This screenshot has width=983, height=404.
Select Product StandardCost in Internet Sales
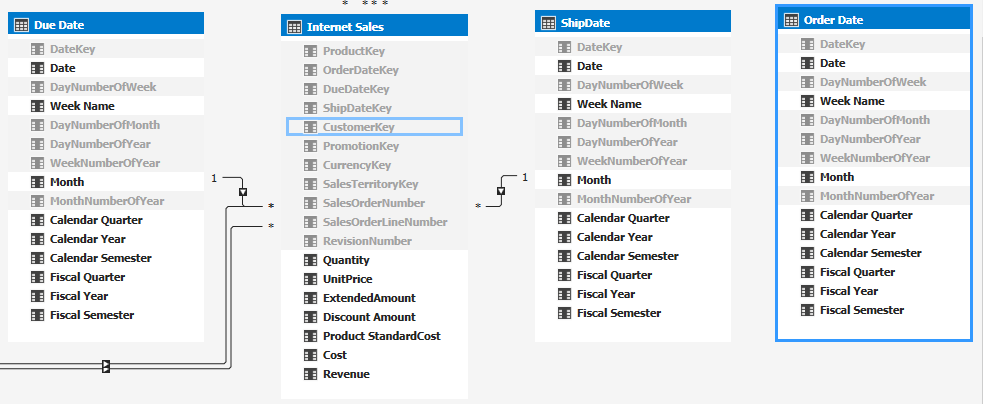coord(381,336)
